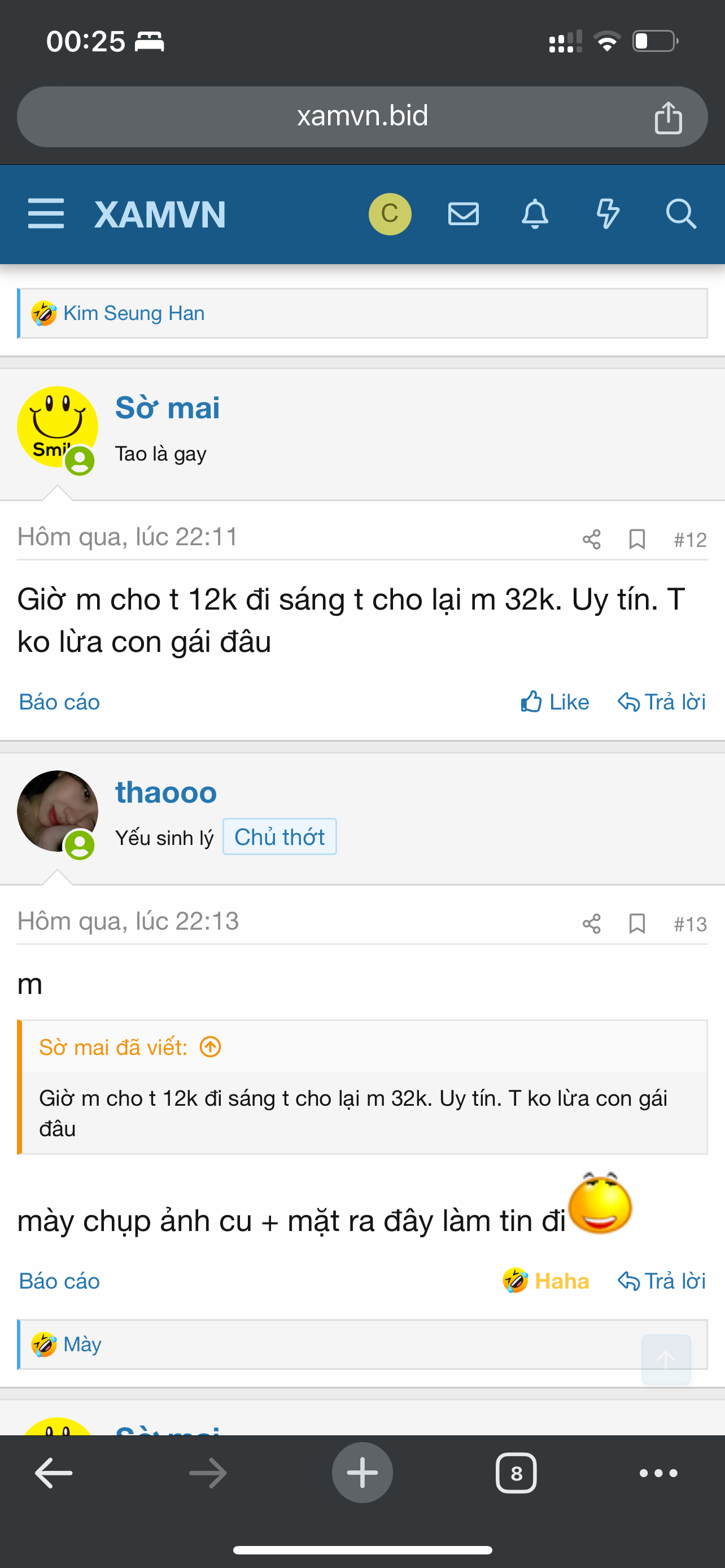This screenshot has width=725, height=1568.
Task: Open the notification bell alerts
Action: click(x=535, y=214)
